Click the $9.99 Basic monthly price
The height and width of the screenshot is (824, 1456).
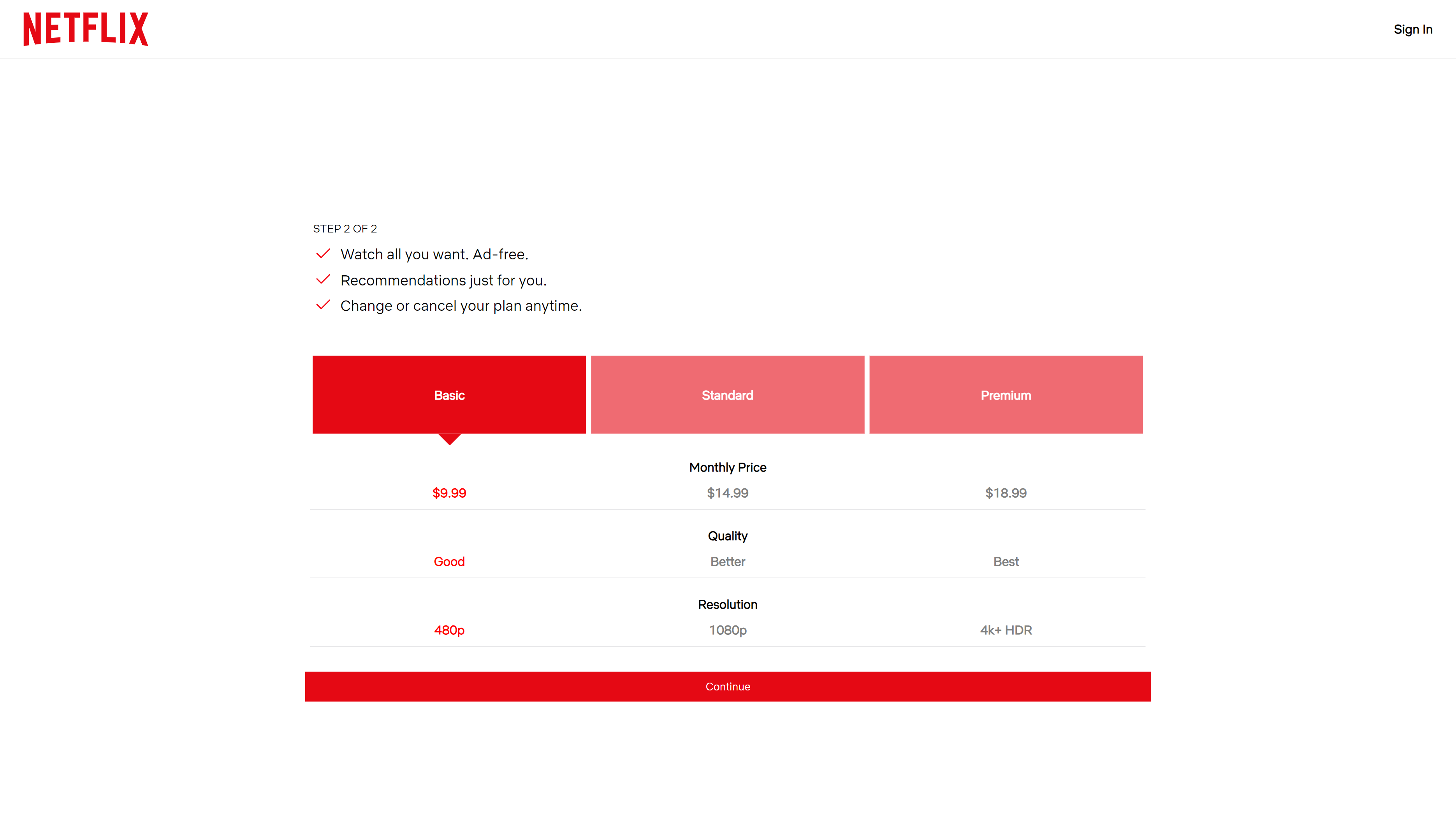[449, 493]
